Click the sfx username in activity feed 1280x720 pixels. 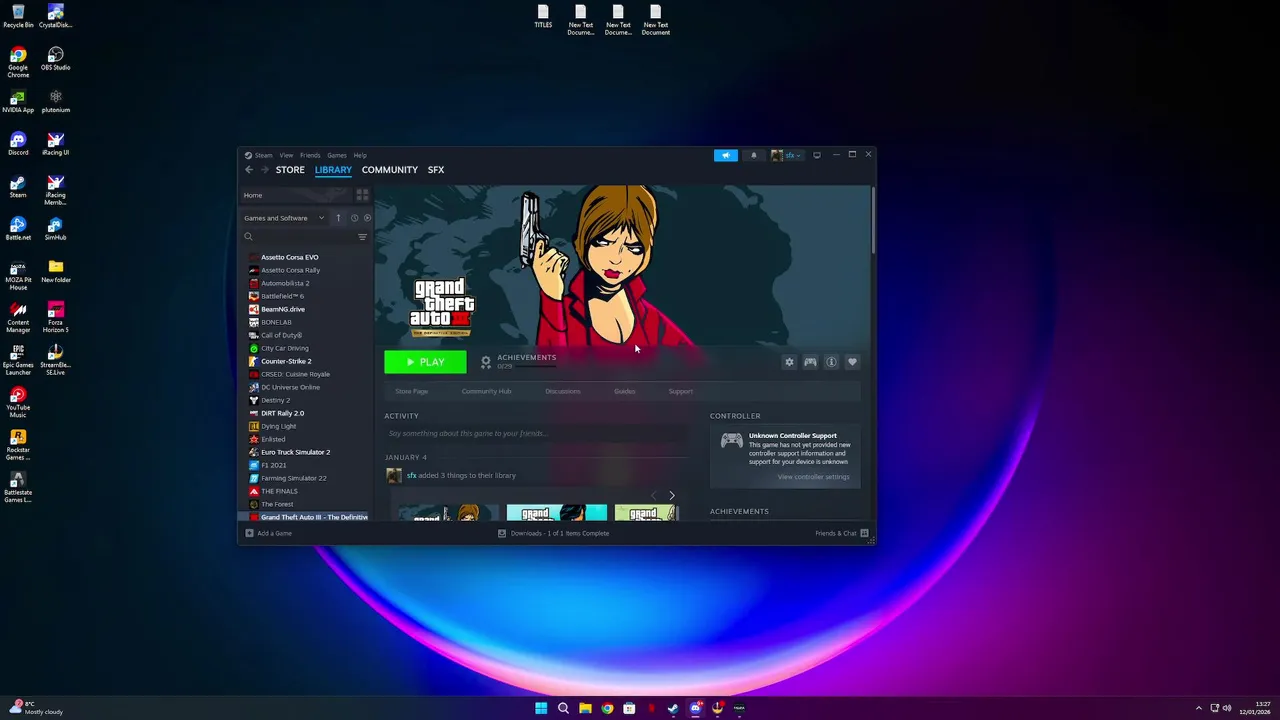[411, 476]
